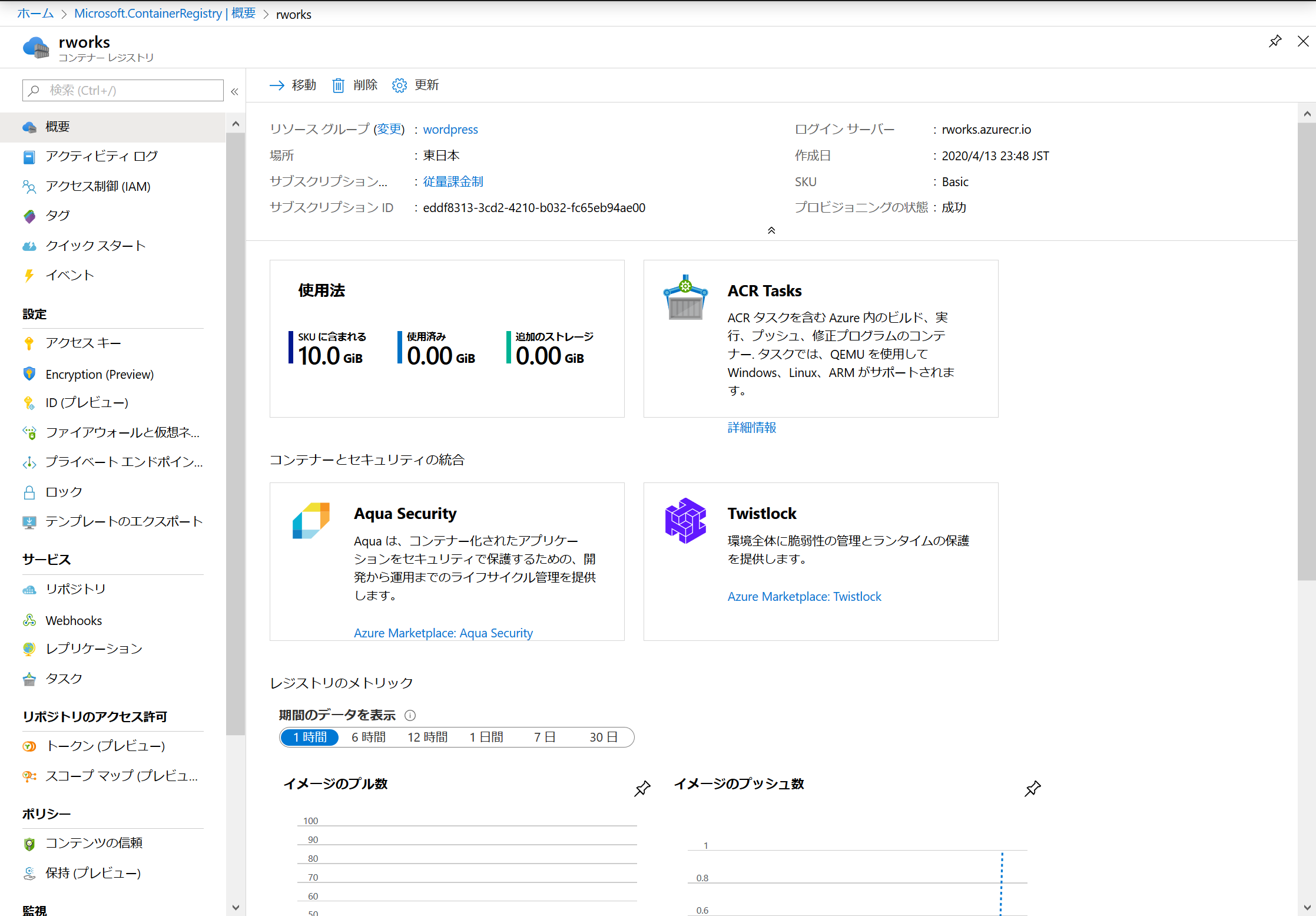Select the 7 日 time range
The width and height of the screenshot is (1316, 916).
[x=545, y=738]
